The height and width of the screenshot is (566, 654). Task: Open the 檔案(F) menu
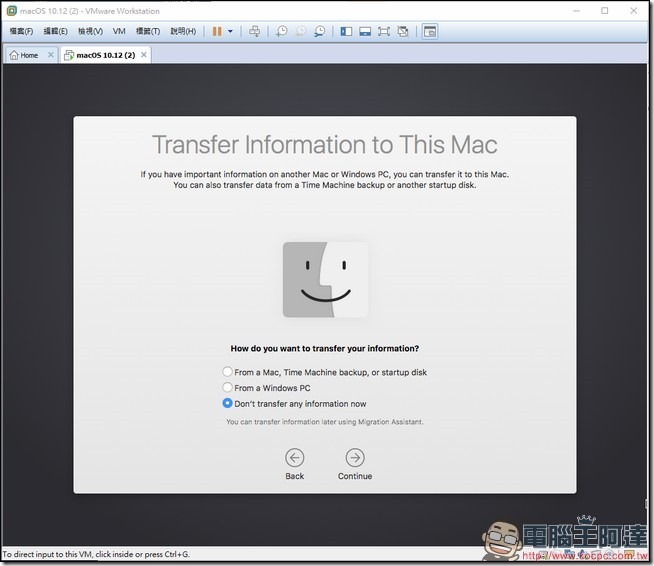coord(21,31)
